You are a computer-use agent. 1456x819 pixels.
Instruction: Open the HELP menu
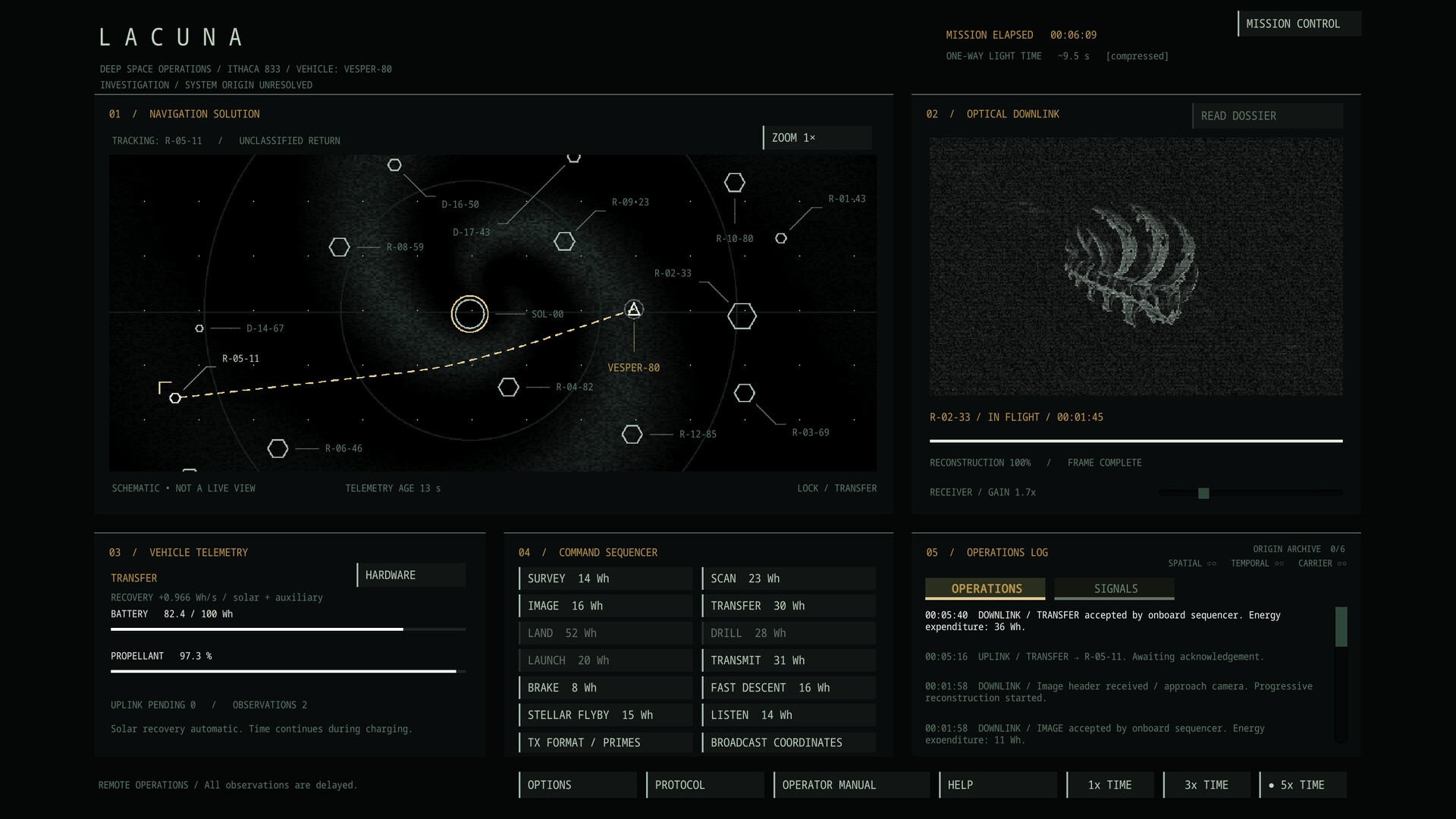click(x=998, y=785)
